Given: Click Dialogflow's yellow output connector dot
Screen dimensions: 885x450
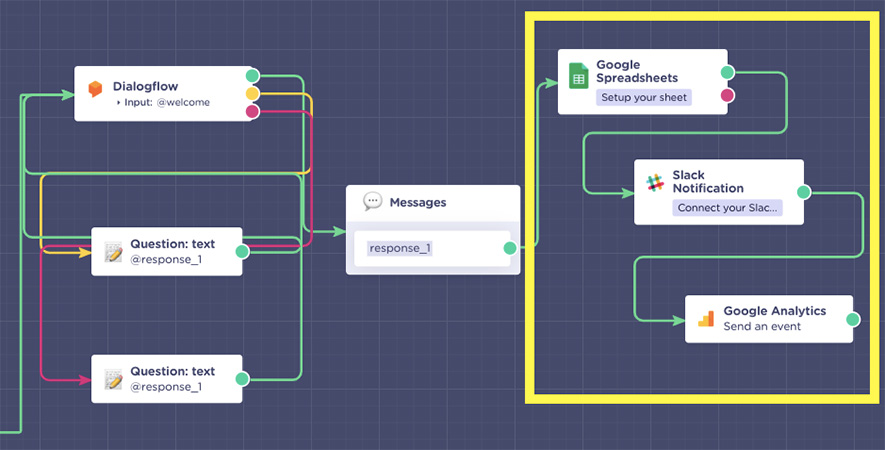Looking at the screenshot, I should click(x=252, y=94).
